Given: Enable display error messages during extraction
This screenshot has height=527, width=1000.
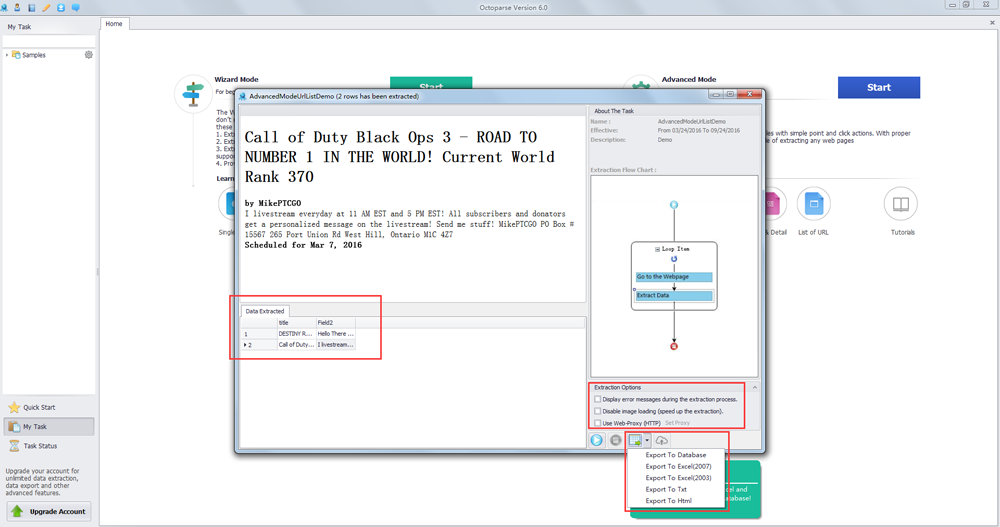Looking at the screenshot, I should pos(598,399).
